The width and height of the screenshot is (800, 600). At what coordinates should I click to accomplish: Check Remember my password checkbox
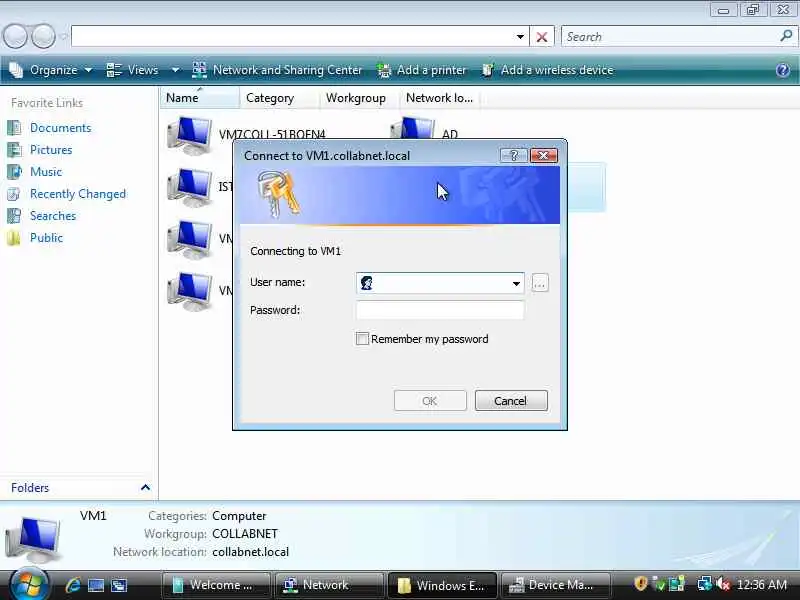click(362, 339)
